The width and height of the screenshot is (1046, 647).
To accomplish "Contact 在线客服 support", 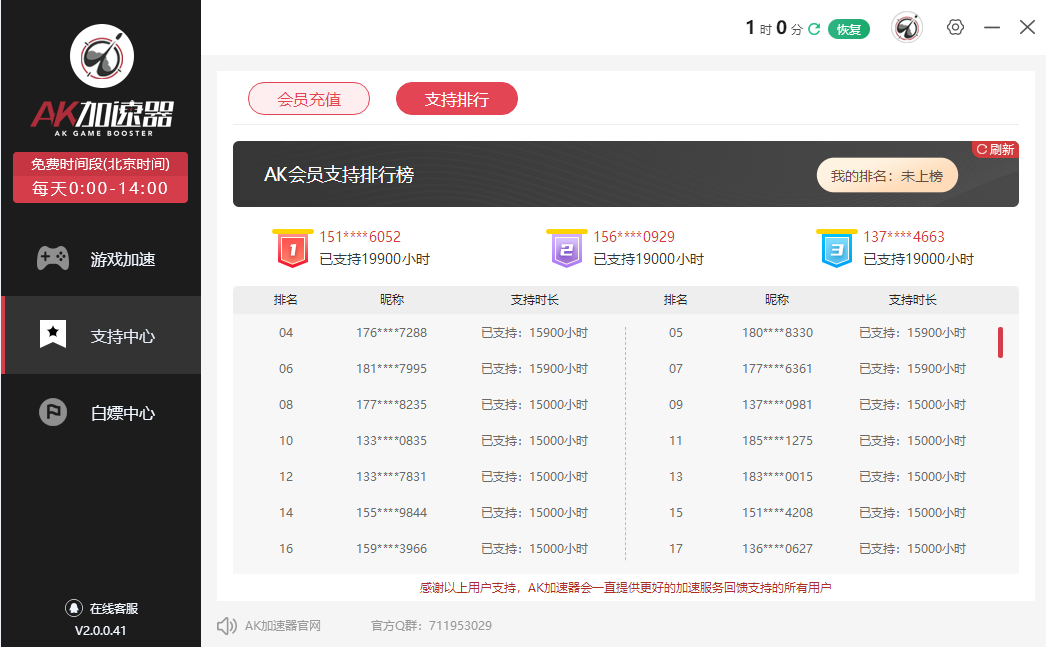I will pos(101,608).
